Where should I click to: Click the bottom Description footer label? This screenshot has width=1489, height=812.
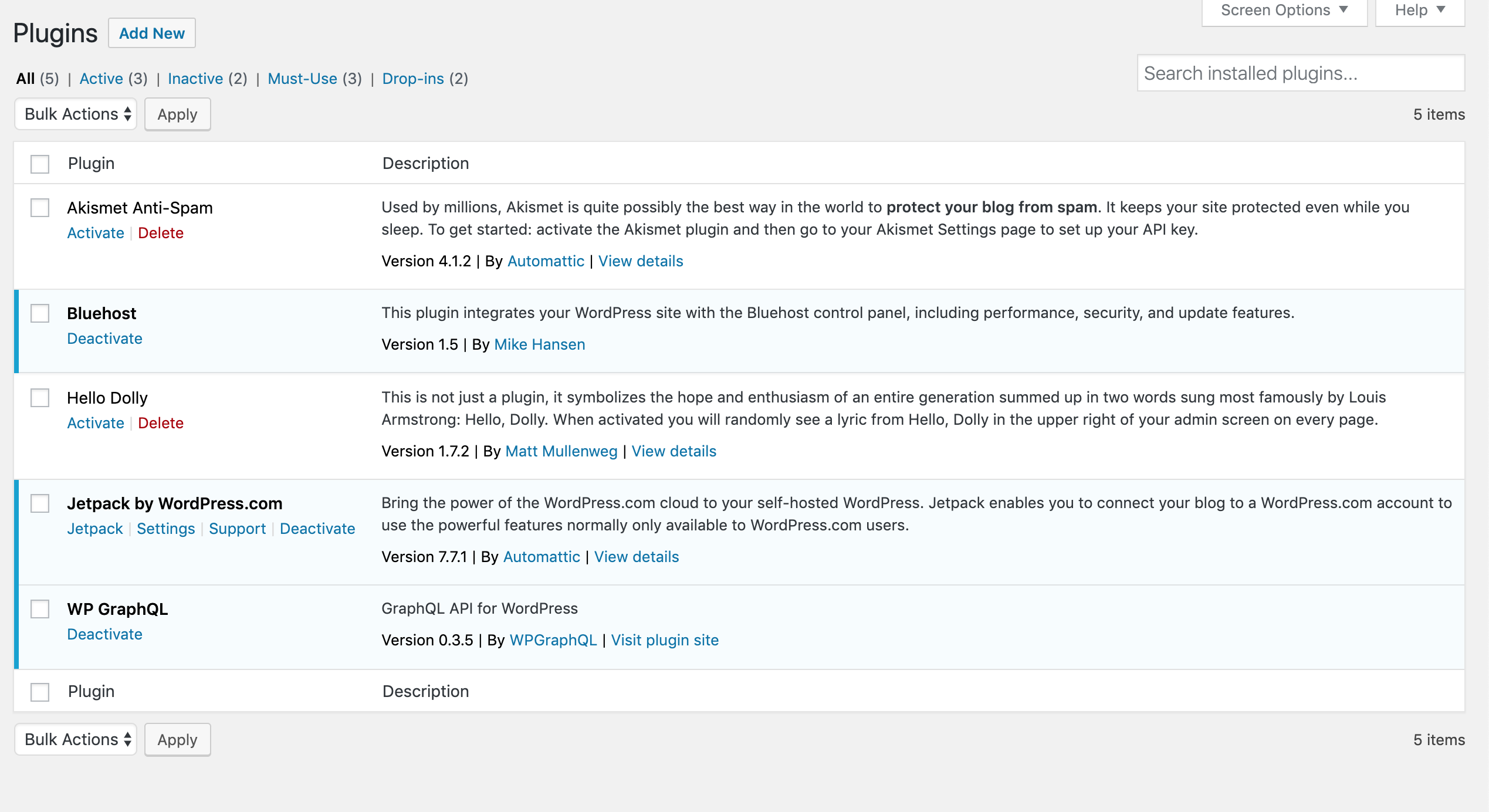click(x=425, y=691)
